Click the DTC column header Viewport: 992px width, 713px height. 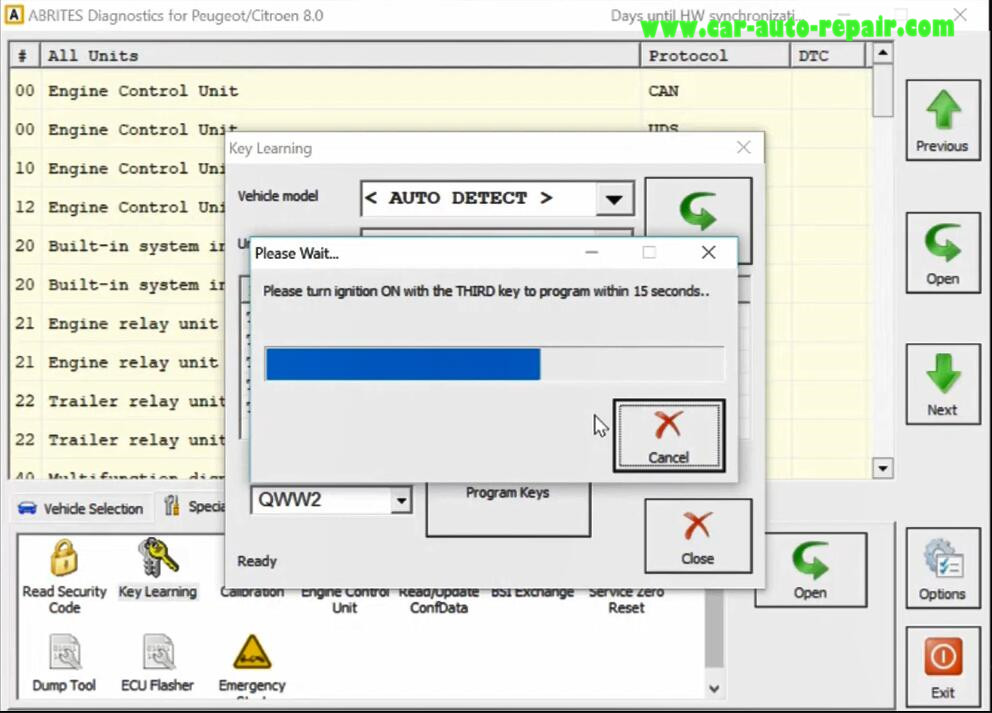[x=828, y=56]
